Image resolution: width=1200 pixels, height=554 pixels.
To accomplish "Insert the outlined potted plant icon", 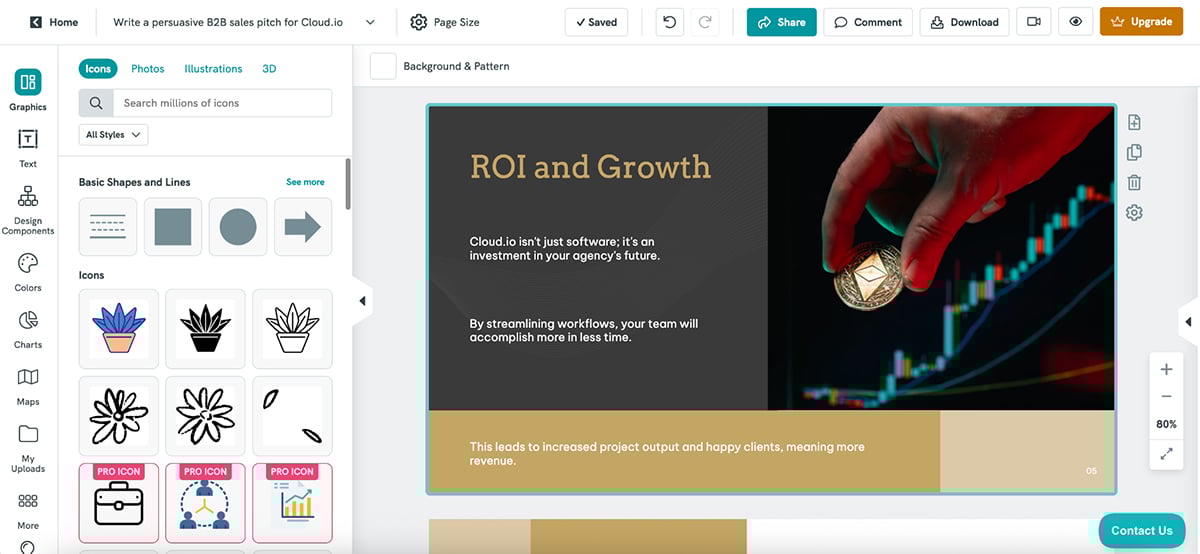I will click(292, 329).
